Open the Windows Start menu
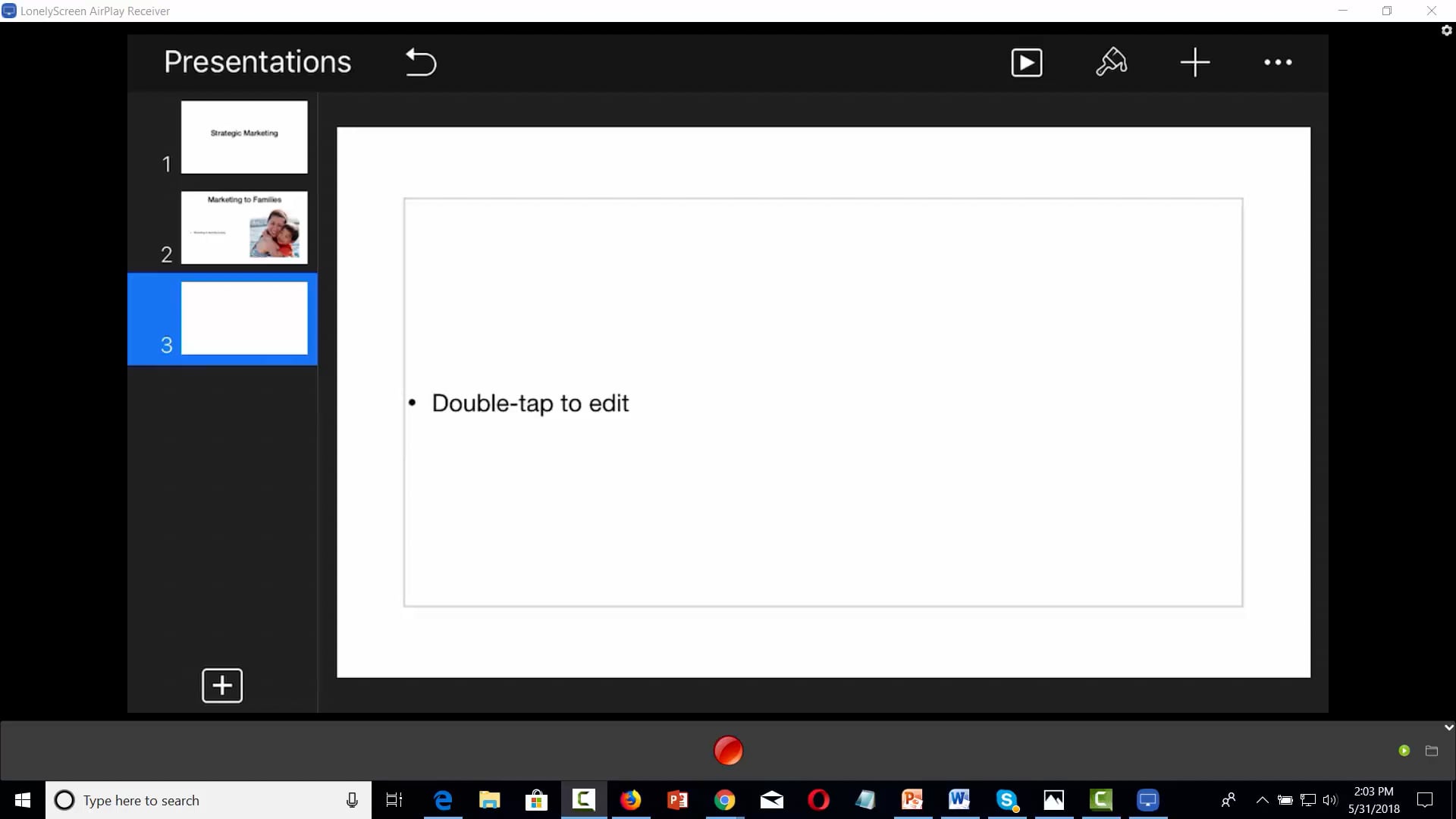This screenshot has width=1456, height=819. [x=22, y=799]
